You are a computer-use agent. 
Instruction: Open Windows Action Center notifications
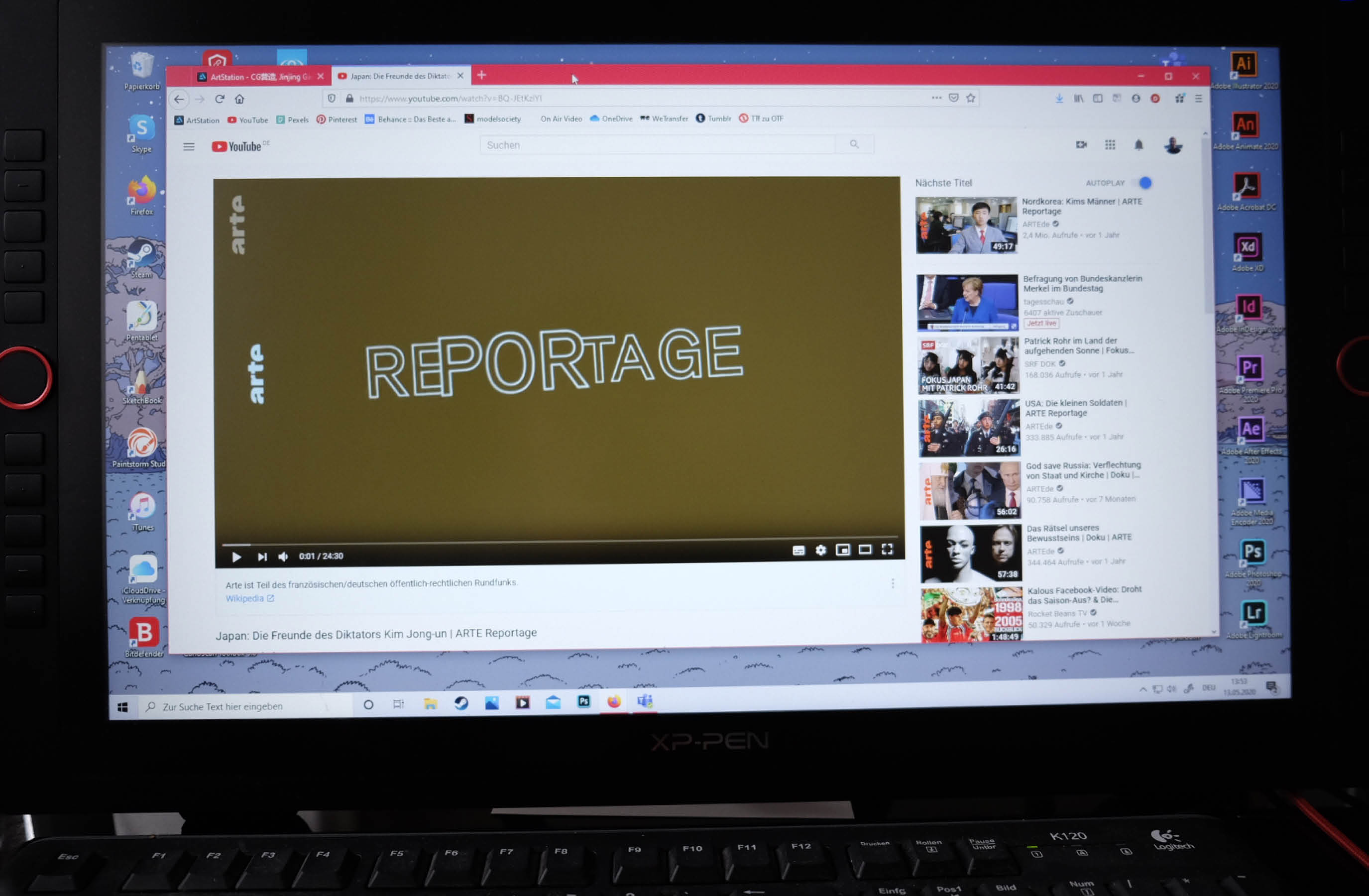pyautogui.click(x=1272, y=686)
